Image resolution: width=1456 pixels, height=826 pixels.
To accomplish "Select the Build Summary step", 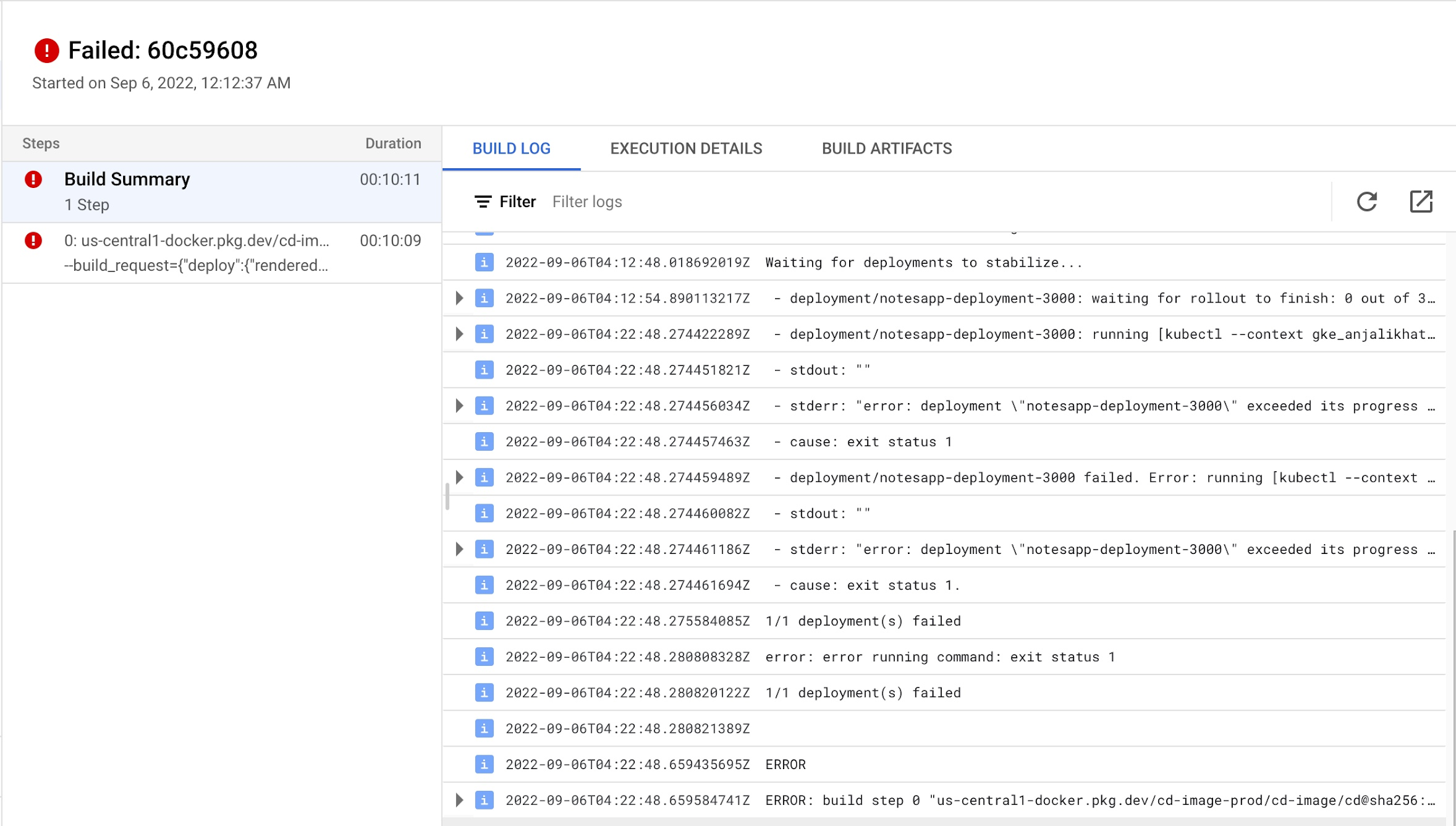I will click(222, 192).
